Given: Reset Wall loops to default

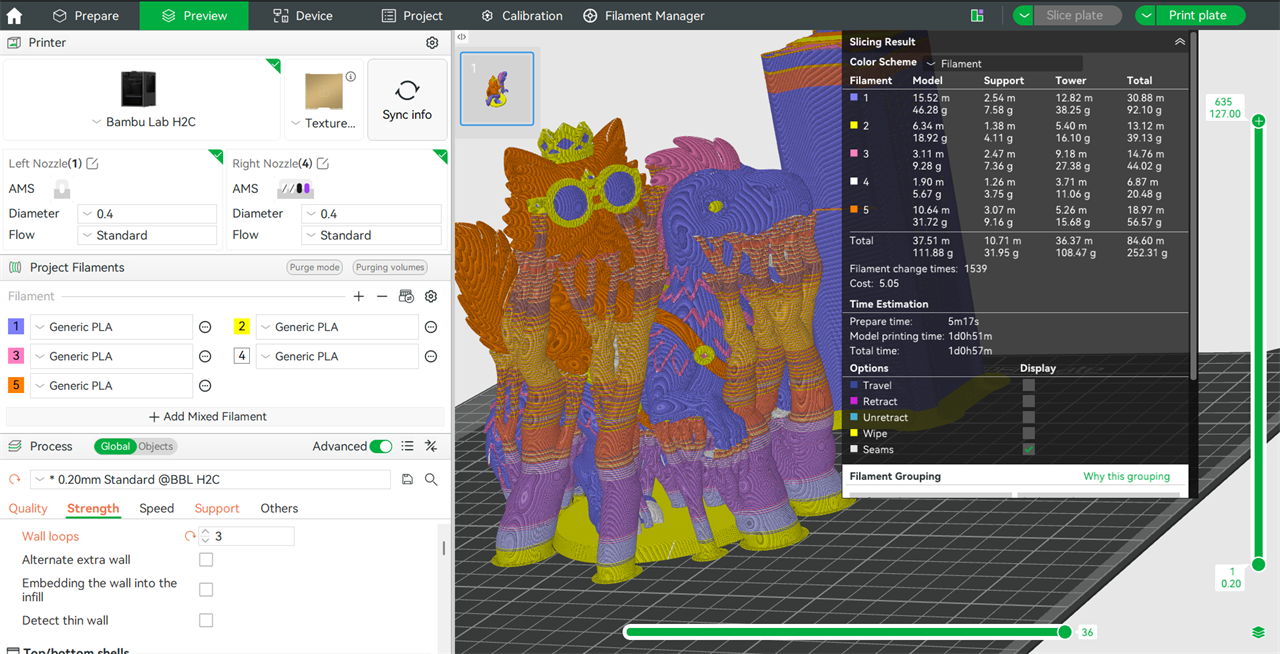Looking at the screenshot, I should click(190, 536).
